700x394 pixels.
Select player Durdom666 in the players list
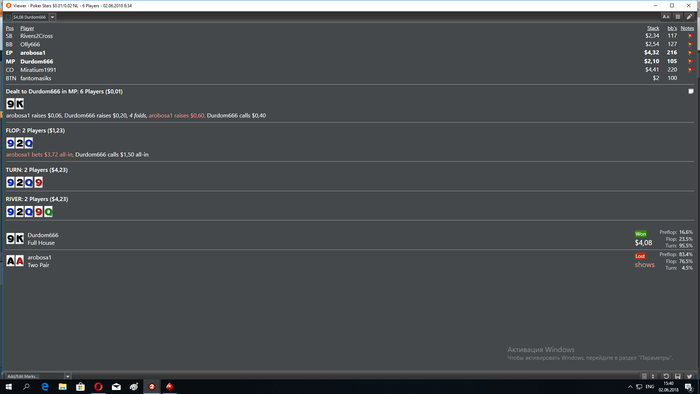pyautogui.click(x=37, y=61)
